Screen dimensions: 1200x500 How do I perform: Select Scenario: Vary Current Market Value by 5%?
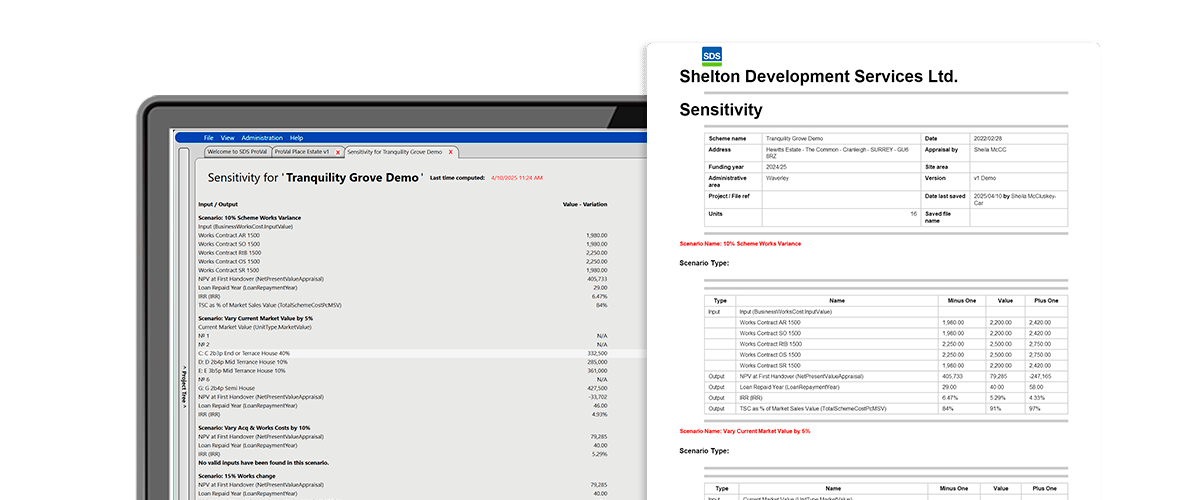tap(256, 318)
